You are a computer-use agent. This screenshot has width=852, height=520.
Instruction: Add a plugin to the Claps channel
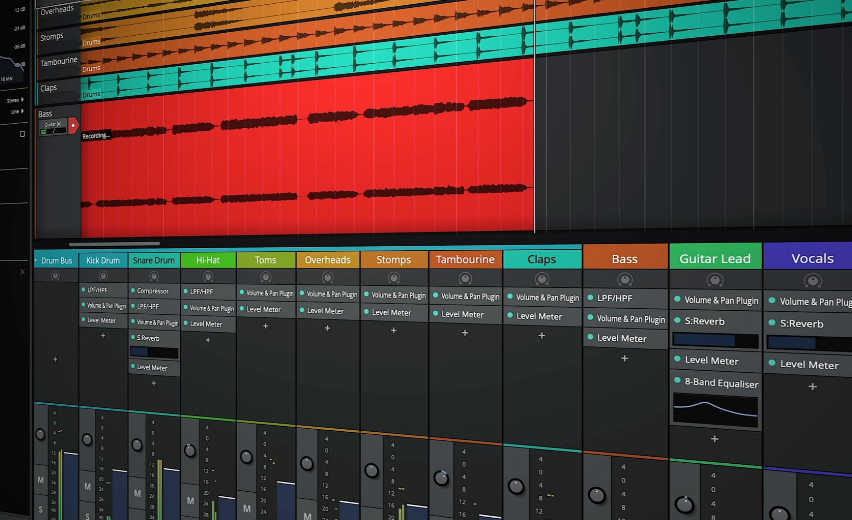tap(541, 335)
